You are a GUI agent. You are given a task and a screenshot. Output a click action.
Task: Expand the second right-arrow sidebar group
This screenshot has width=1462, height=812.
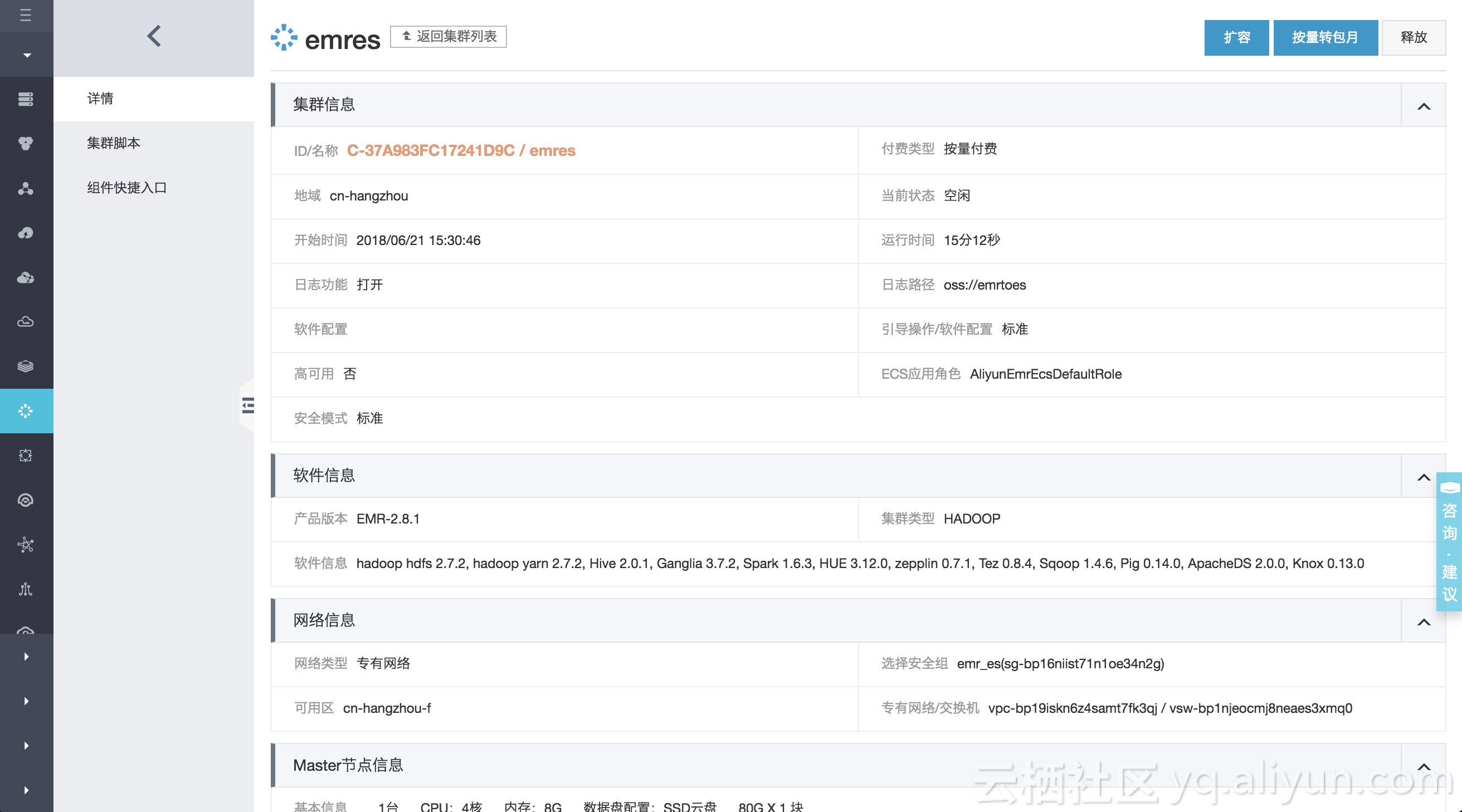coord(26,701)
